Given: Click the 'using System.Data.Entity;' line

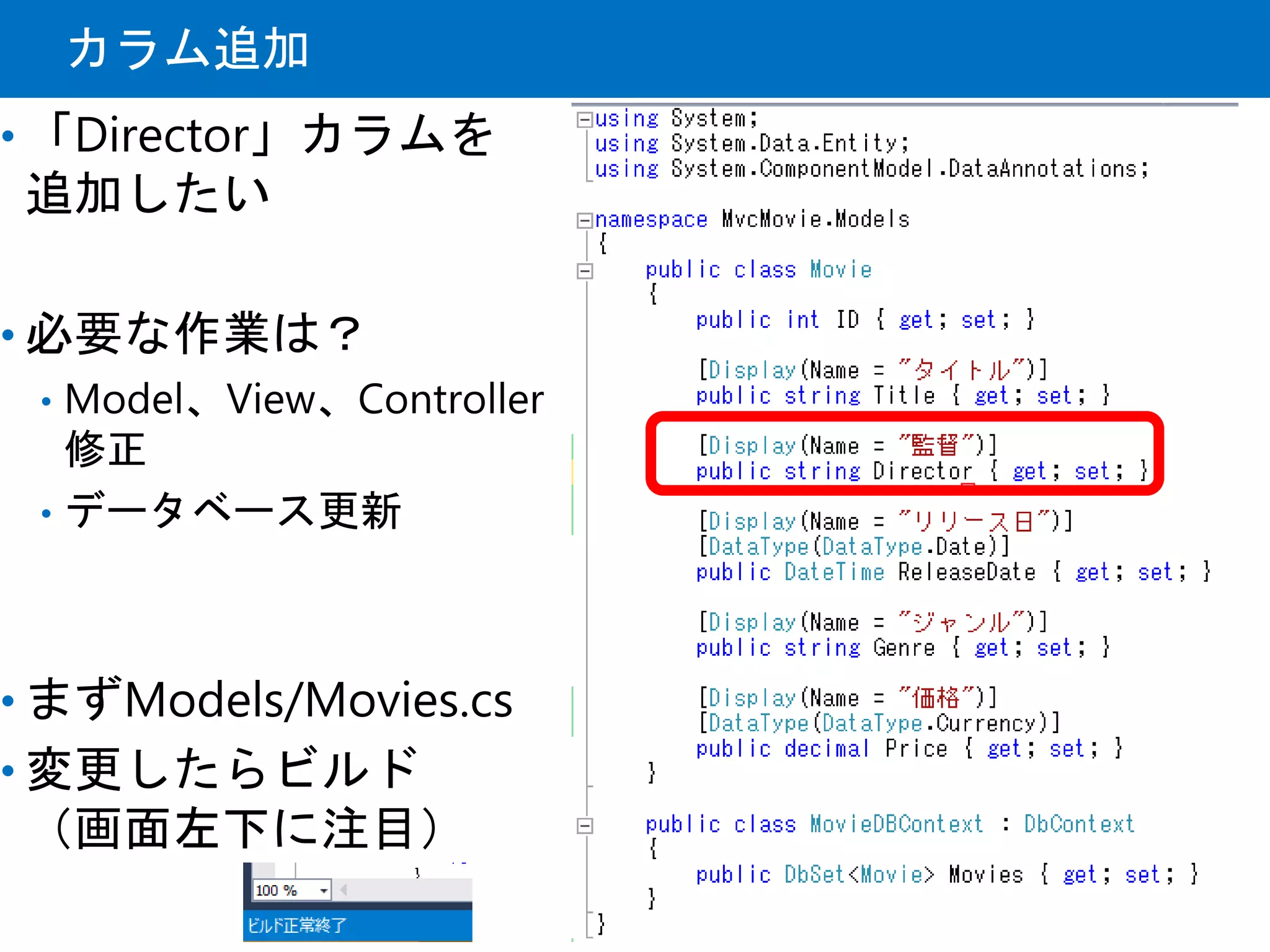Looking at the screenshot, I should click(x=752, y=144).
